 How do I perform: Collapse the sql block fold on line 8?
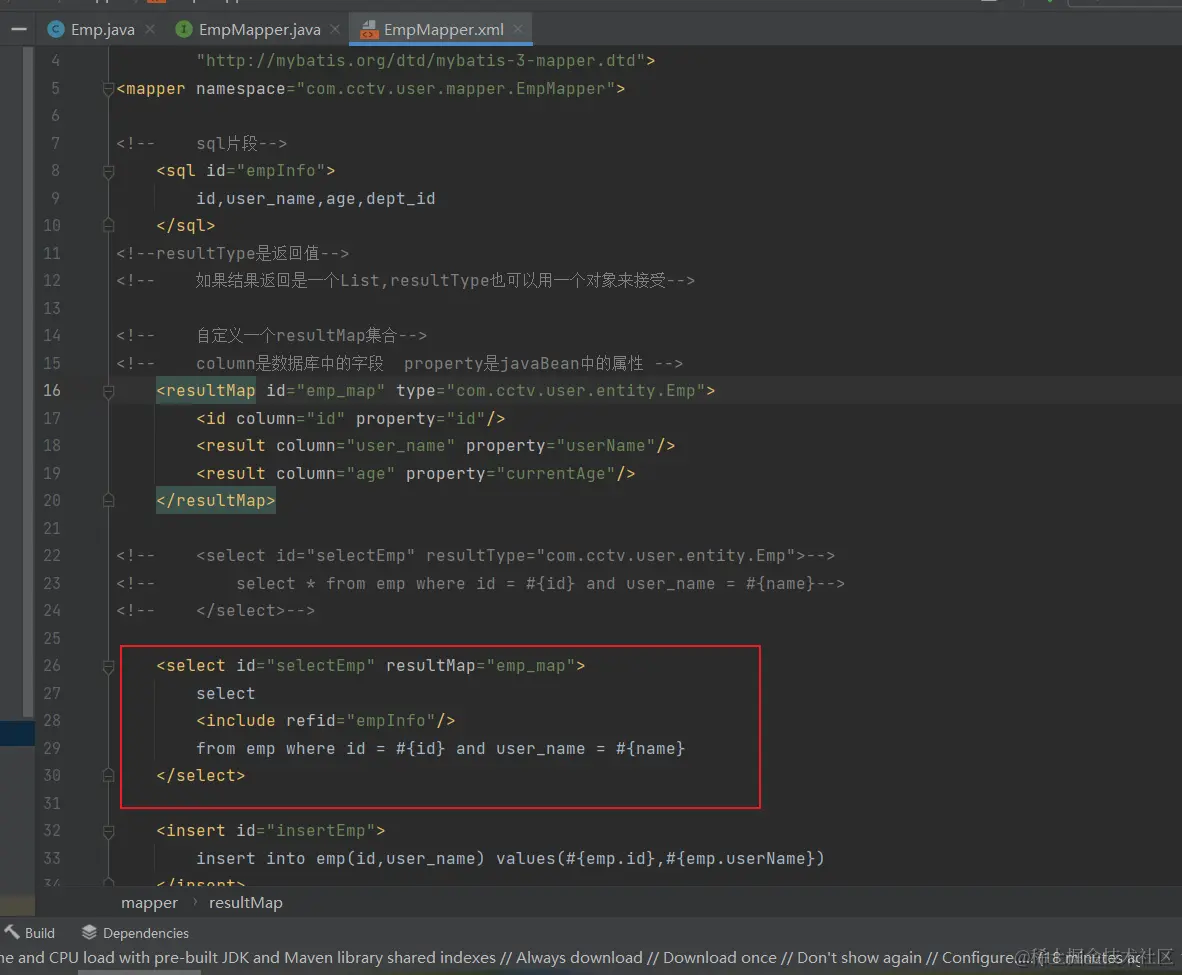click(108, 171)
